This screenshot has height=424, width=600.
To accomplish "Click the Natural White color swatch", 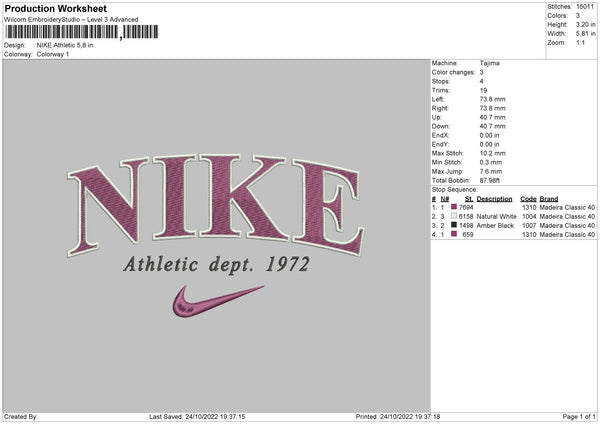I will tap(454, 216).
